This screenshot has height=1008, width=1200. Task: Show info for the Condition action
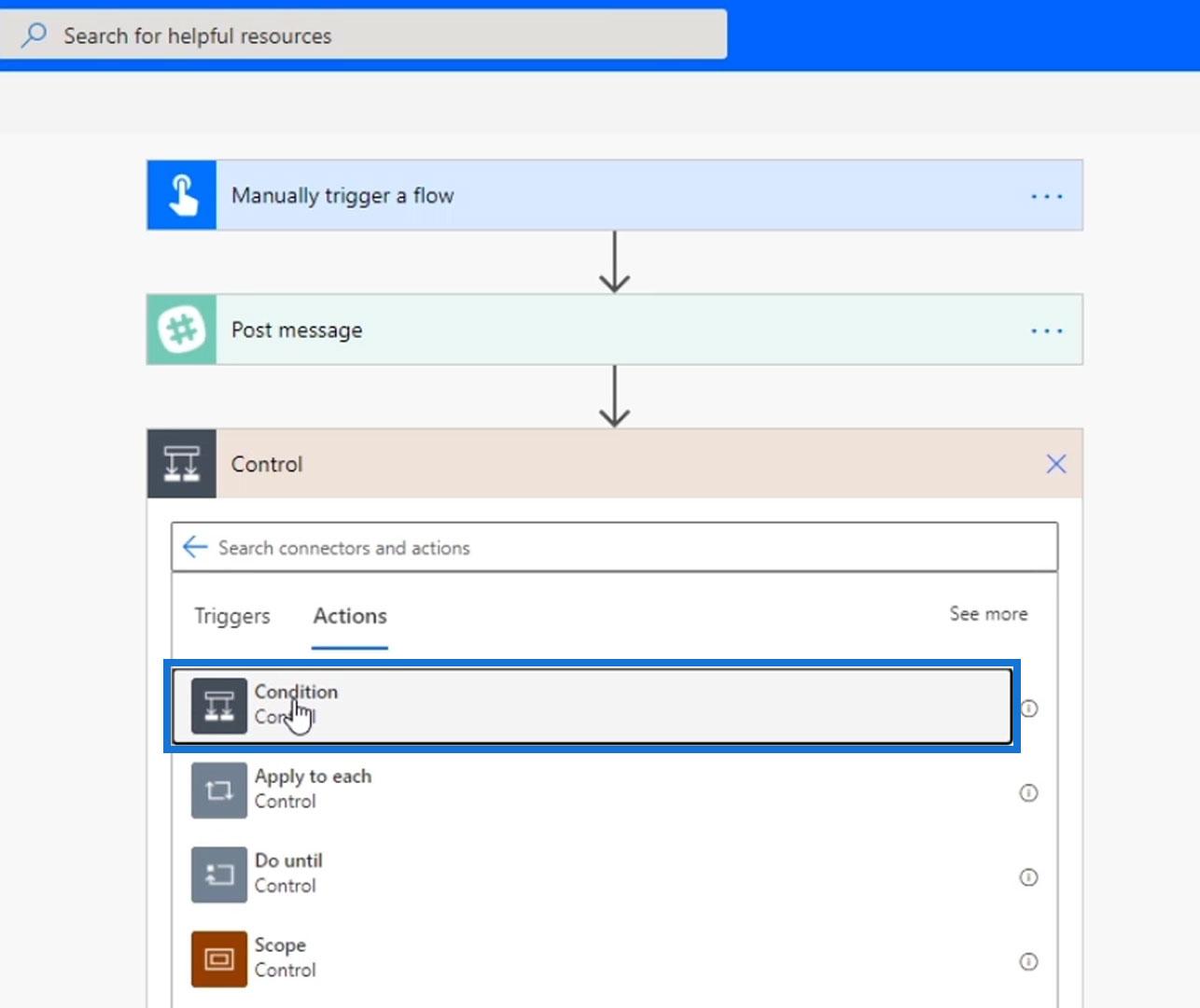(x=1028, y=708)
